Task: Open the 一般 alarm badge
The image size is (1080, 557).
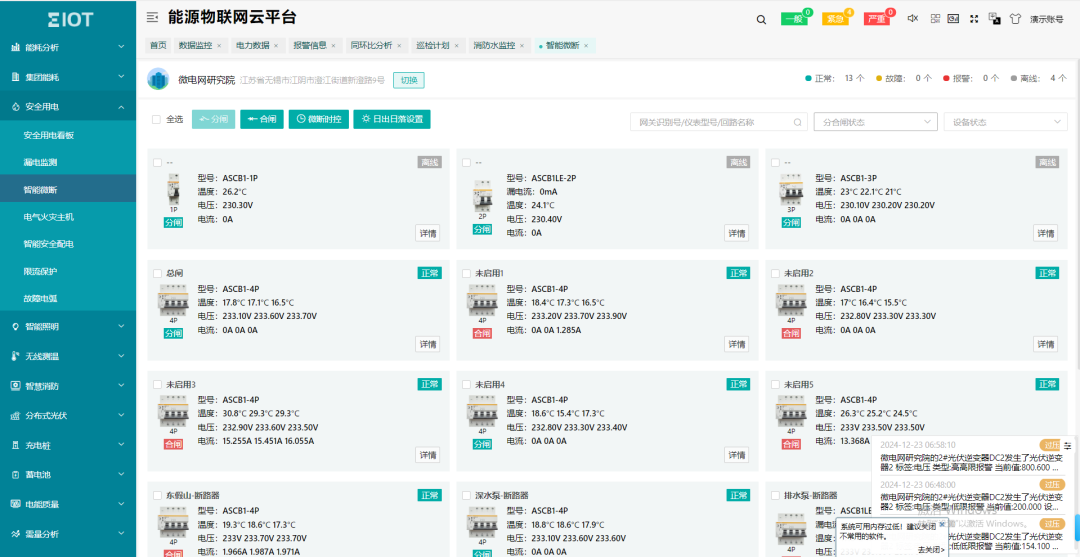Action: point(794,19)
